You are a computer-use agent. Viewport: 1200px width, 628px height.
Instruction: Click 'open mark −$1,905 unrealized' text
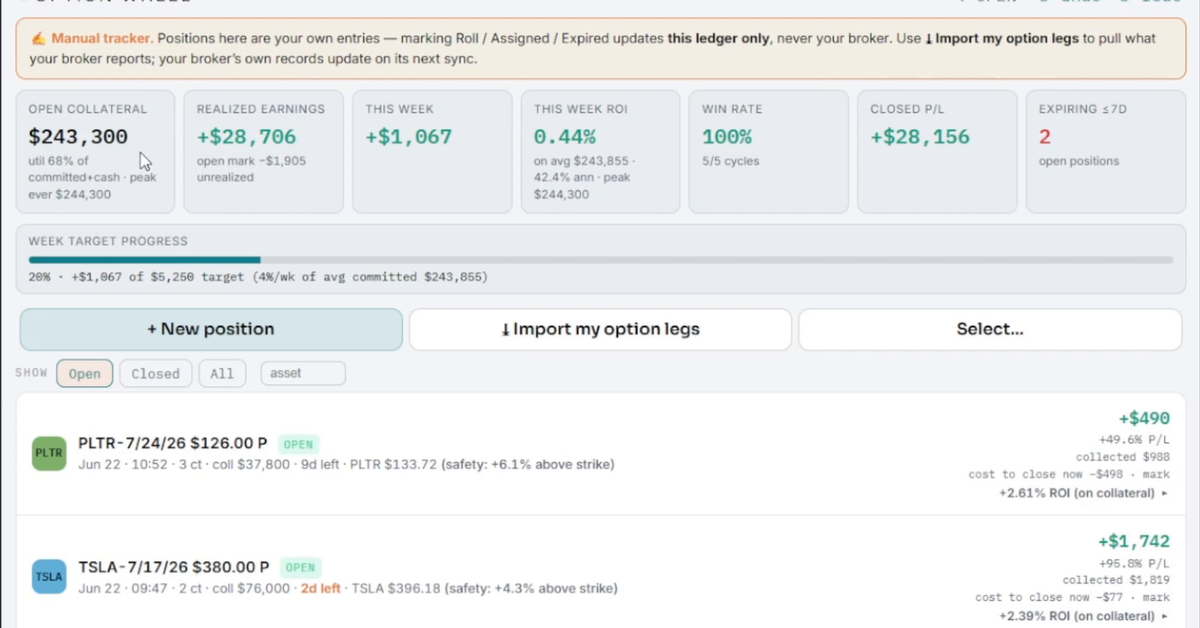251,169
